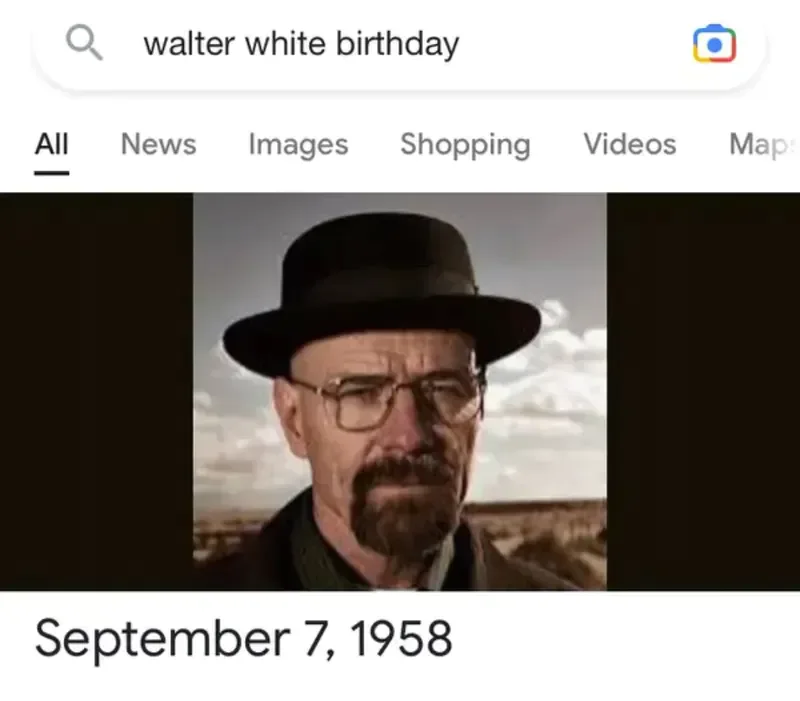Show Videos results tab

[630, 144]
